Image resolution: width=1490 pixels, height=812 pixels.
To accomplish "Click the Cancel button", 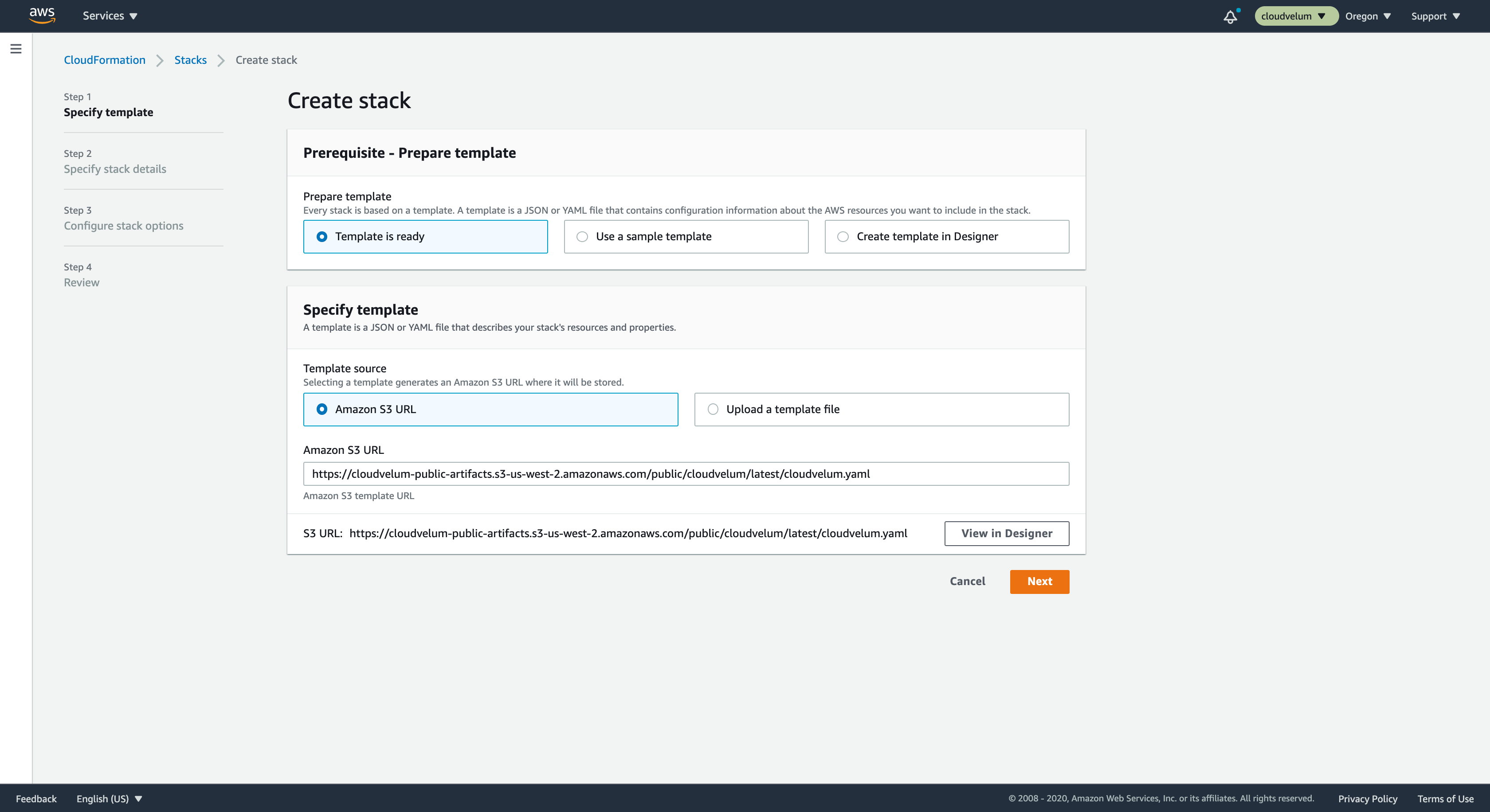I will tap(967, 582).
